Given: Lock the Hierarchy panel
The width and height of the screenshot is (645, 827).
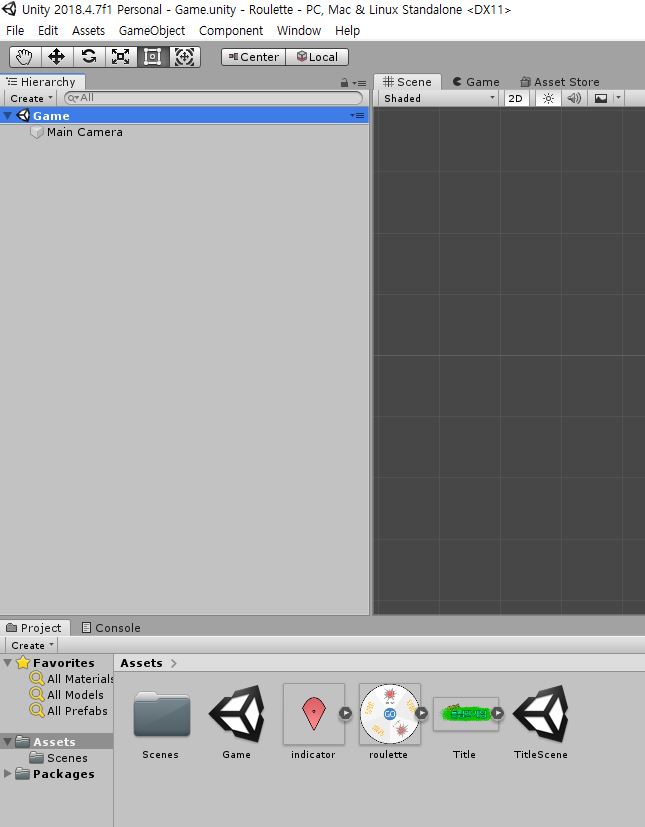Looking at the screenshot, I should point(344,83).
